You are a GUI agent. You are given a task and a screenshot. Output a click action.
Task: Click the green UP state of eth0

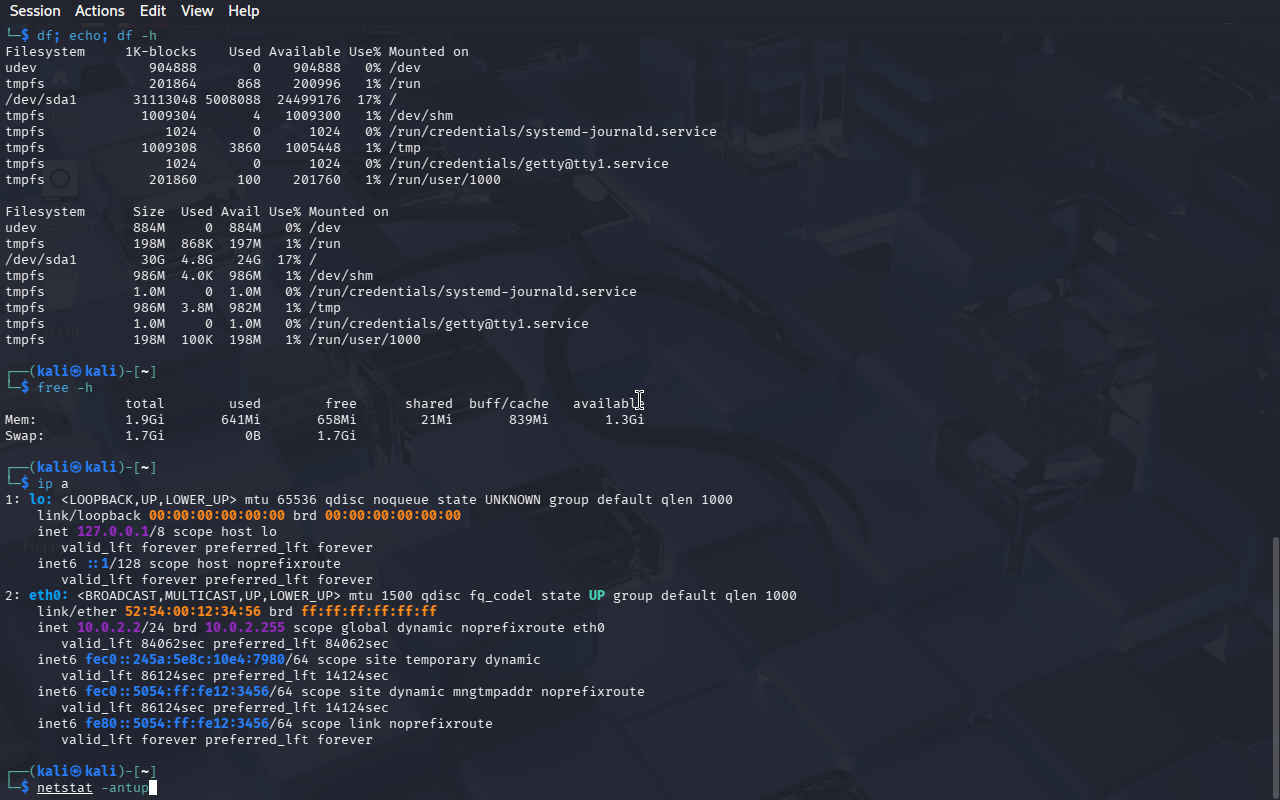pos(596,596)
